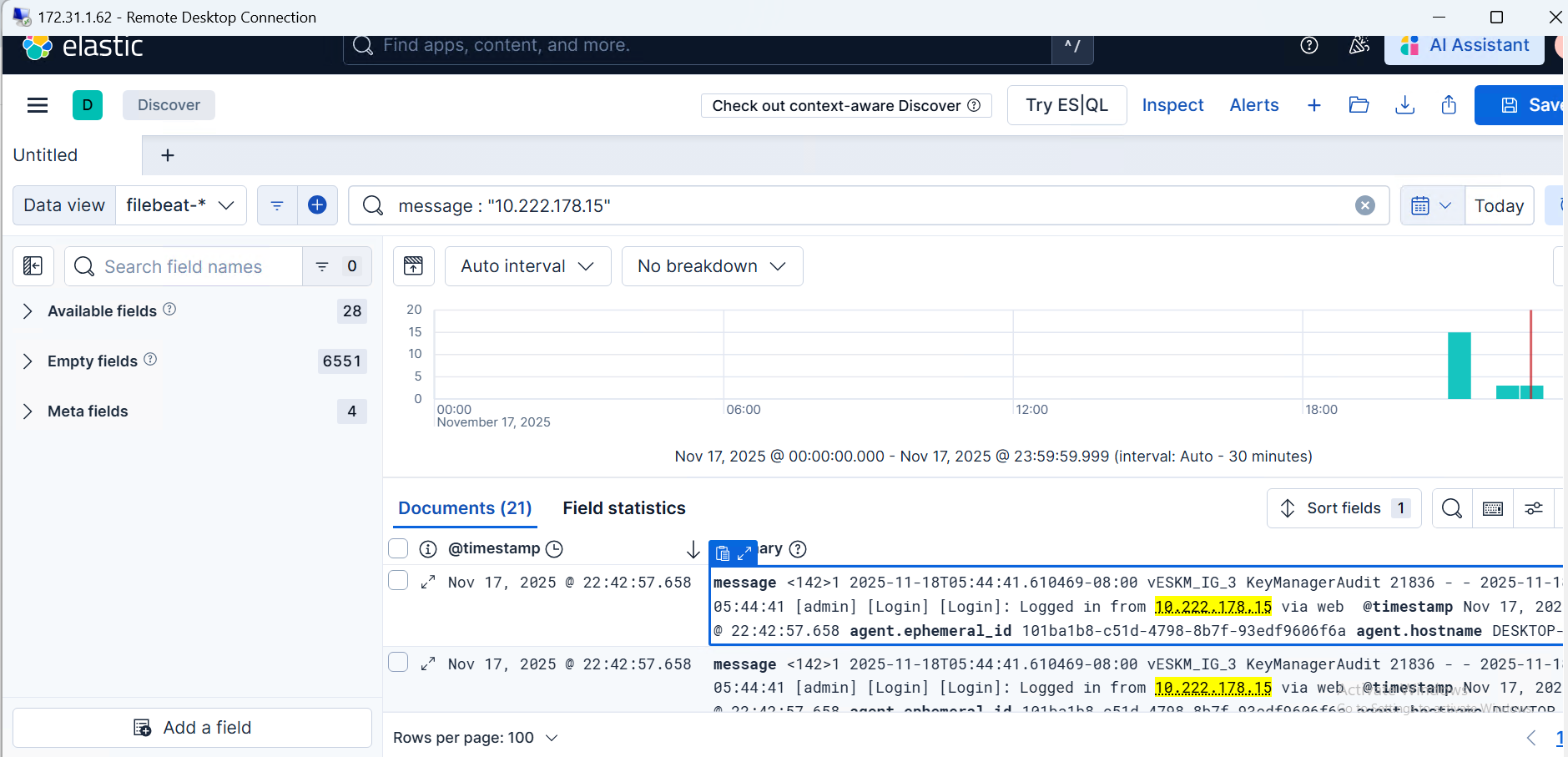Click the Elastic logo
Viewport: 1568px width, 757px height.
pos(83,47)
